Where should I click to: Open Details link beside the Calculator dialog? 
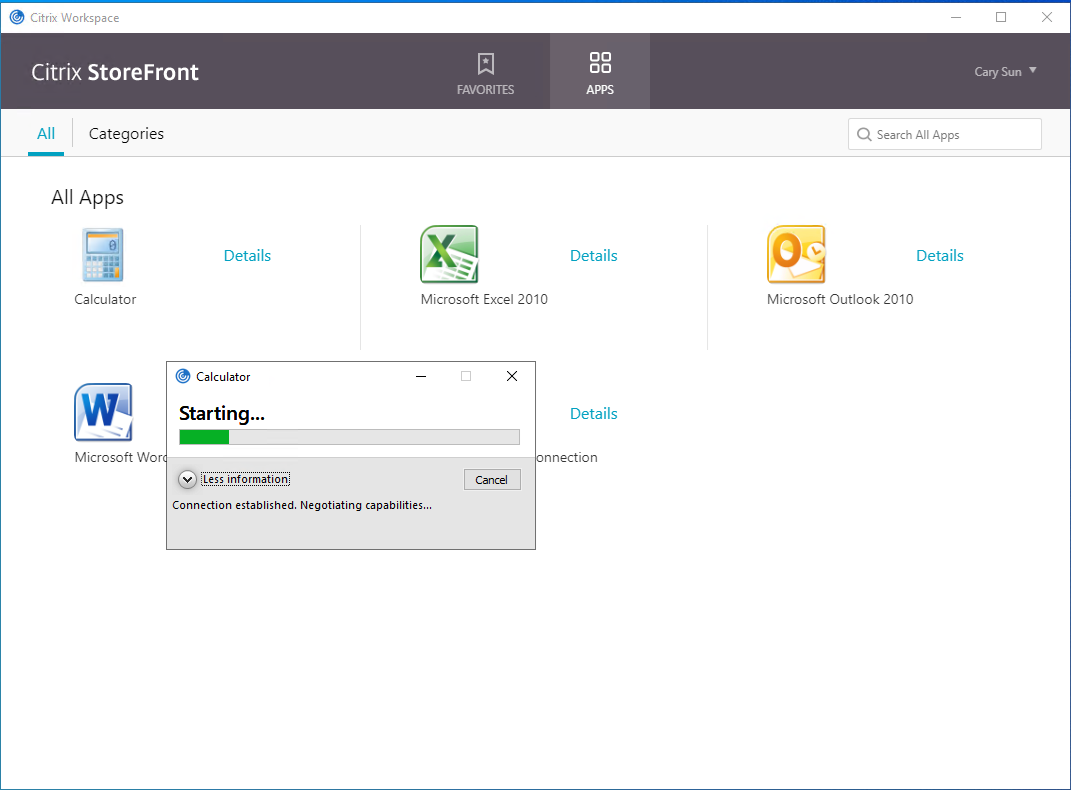594,413
